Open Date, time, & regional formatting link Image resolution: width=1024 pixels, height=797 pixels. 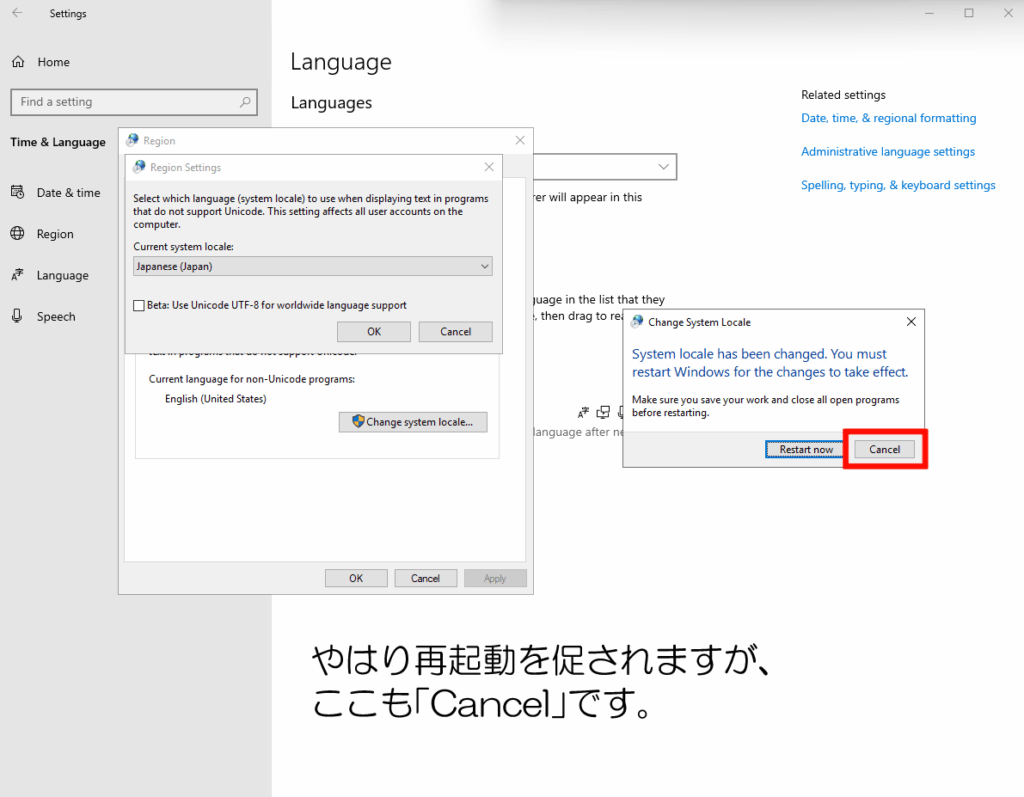coord(888,118)
